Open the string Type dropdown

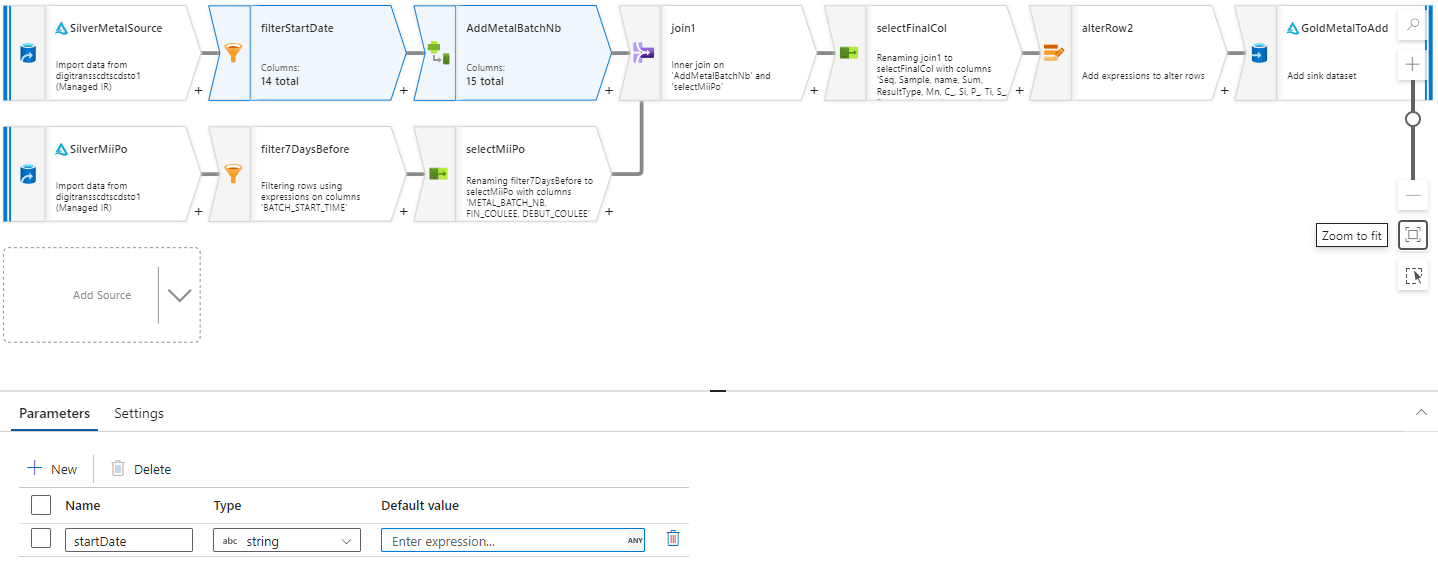(287, 541)
